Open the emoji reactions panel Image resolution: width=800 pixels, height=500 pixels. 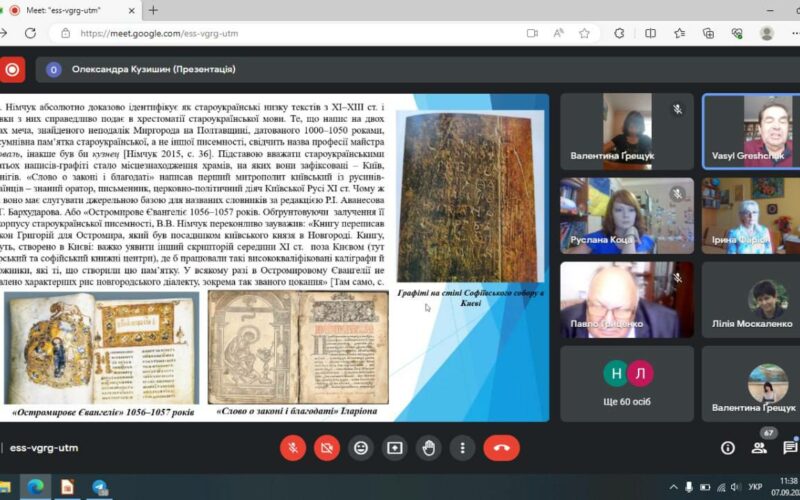tap(361, 448)
